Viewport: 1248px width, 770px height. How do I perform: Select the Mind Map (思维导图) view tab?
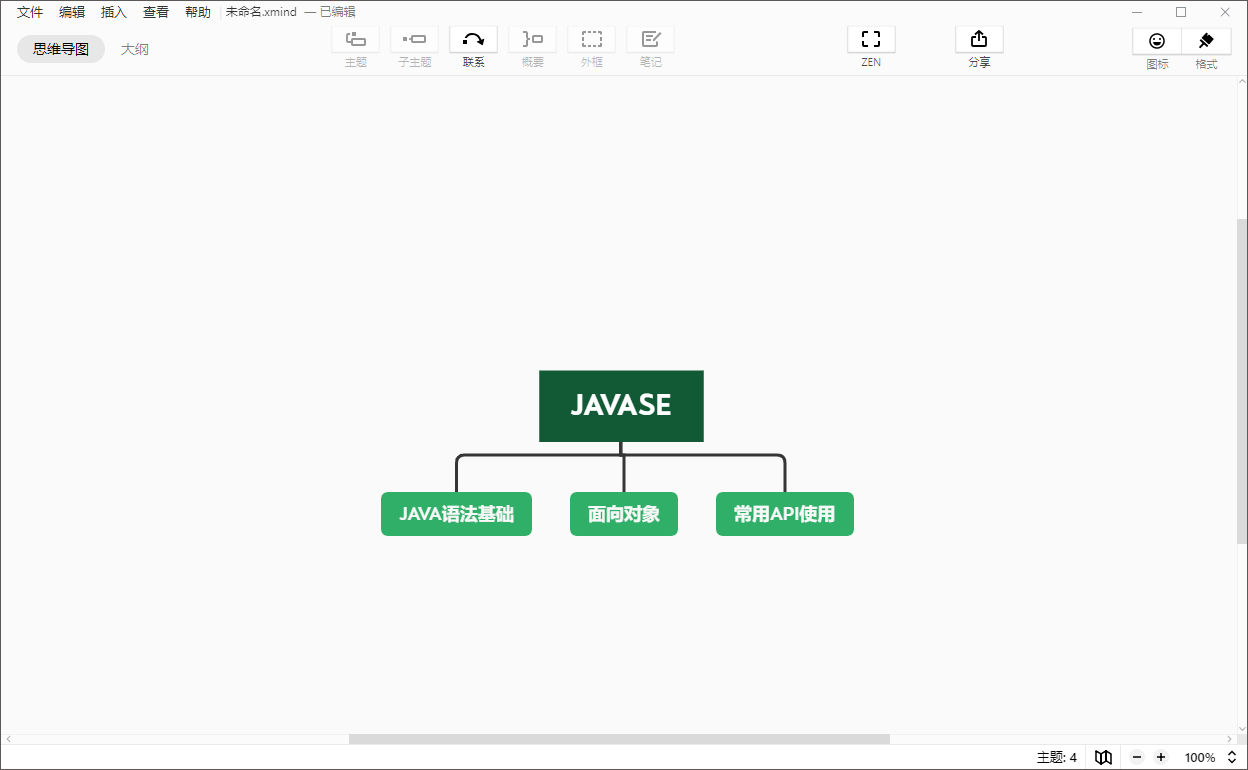pyautogui.click(x=61, y=49)
